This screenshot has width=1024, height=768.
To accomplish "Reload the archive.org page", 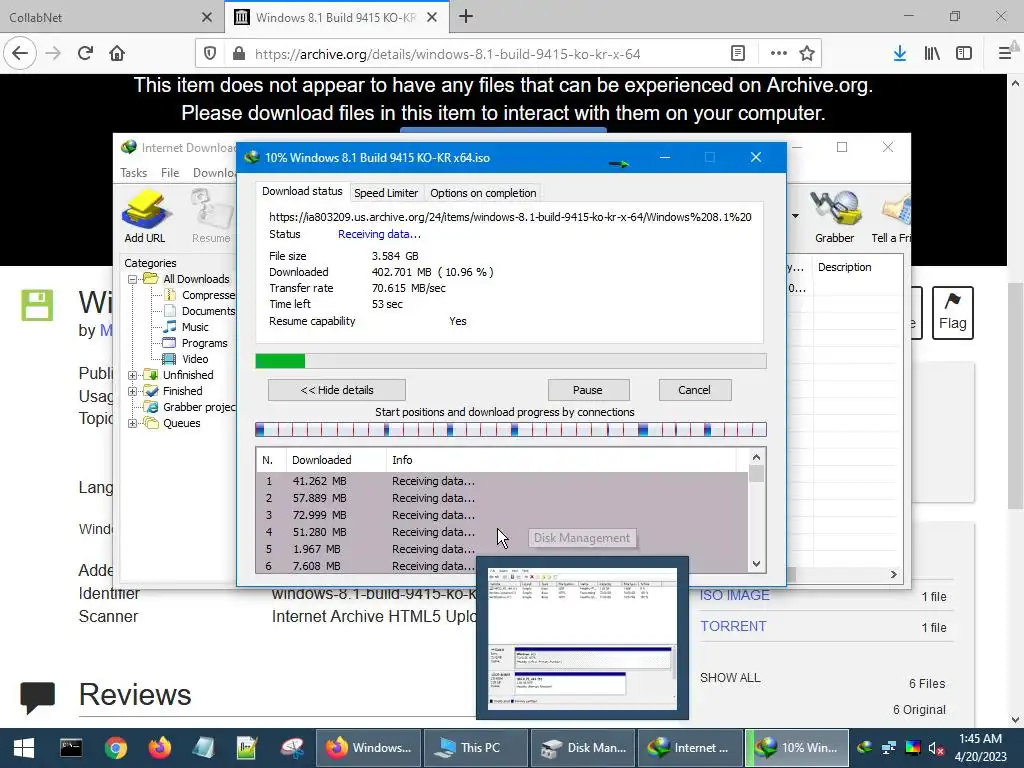I will point(86,54).
